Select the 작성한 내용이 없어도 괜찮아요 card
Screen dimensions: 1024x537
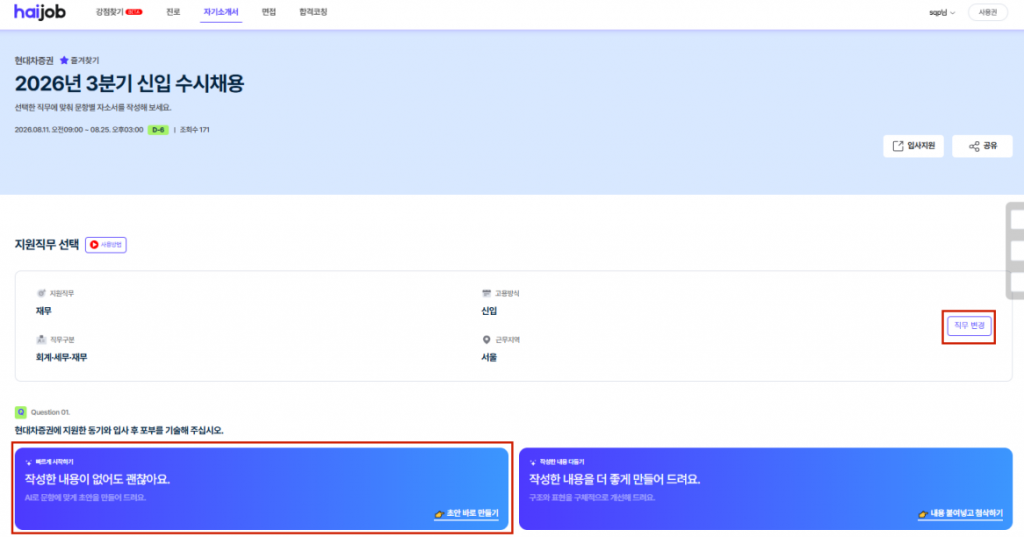[262, 489]
